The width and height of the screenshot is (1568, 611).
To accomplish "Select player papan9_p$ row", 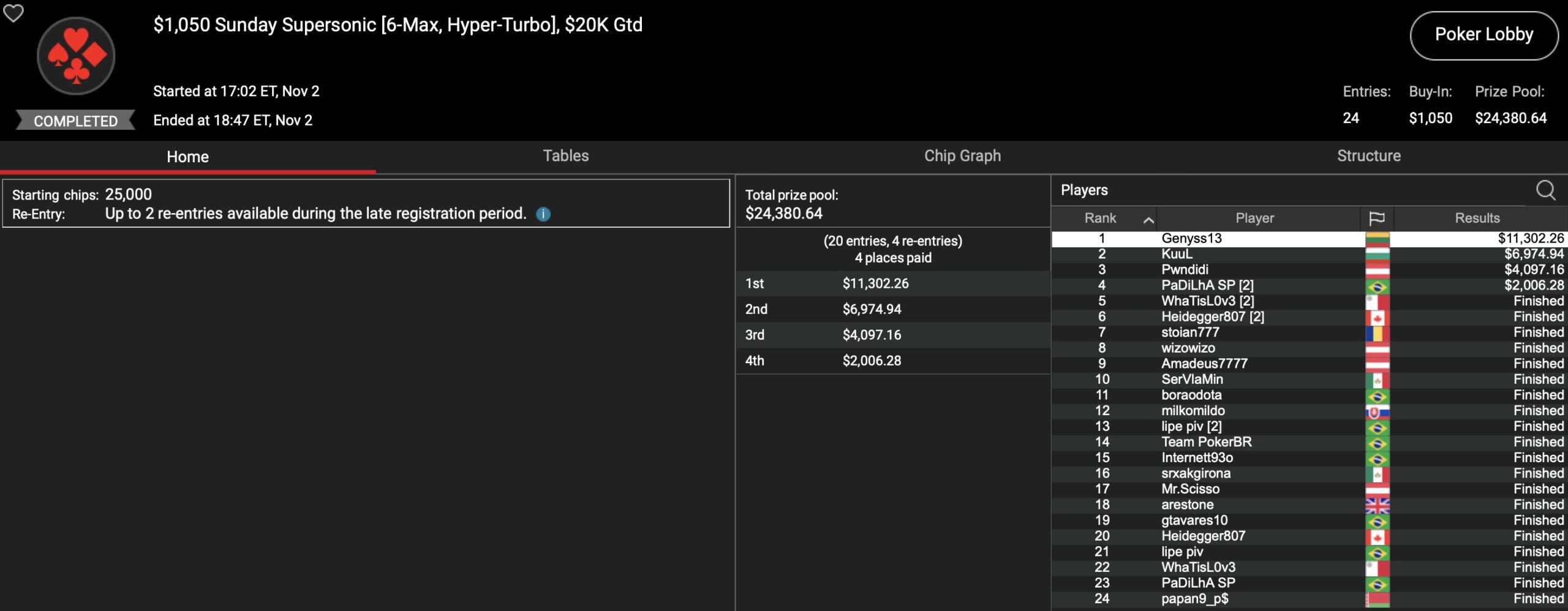I will click(1194, 599).
